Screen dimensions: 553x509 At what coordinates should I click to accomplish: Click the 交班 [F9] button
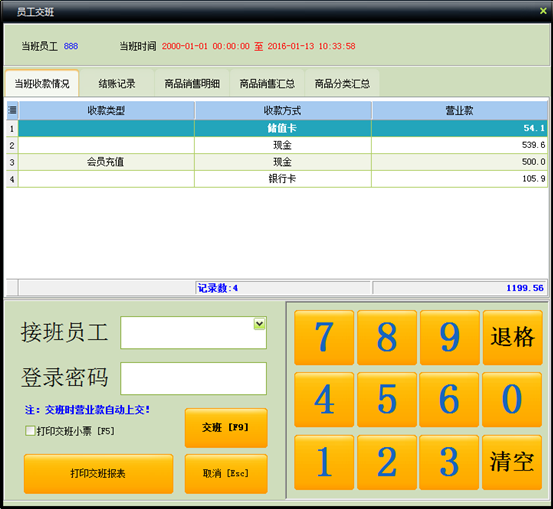226,428
